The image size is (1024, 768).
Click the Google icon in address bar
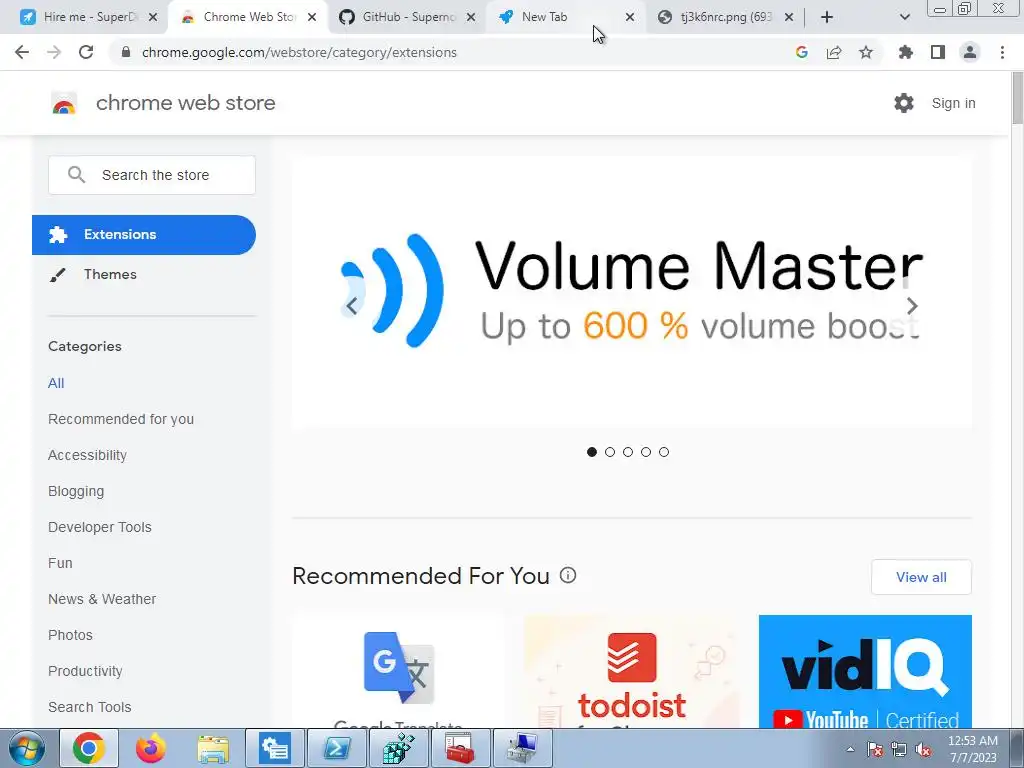coord(801,52)
